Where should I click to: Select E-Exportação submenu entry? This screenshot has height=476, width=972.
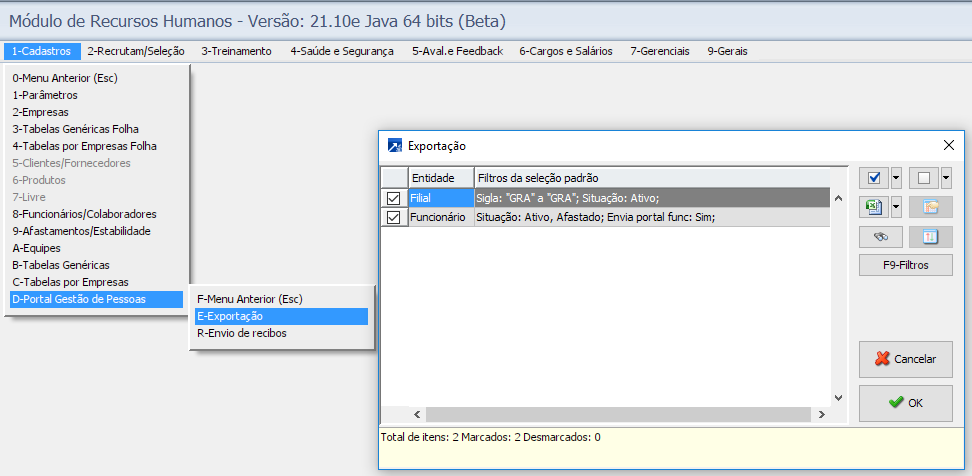click(281, 316)
